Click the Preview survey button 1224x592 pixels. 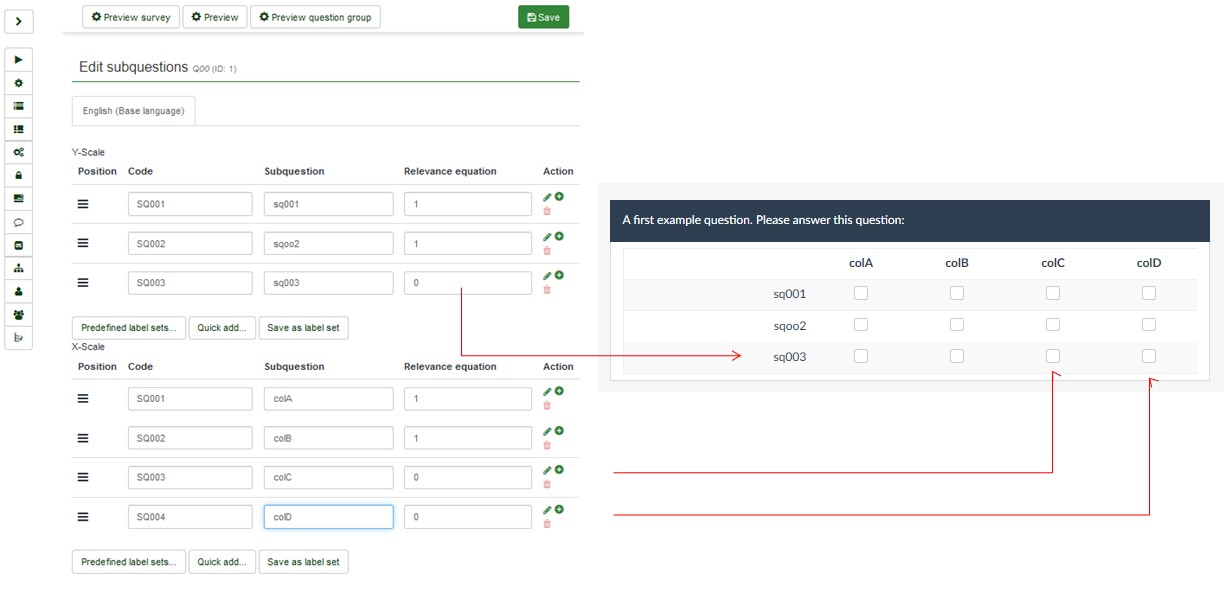(x=130, y=17)
